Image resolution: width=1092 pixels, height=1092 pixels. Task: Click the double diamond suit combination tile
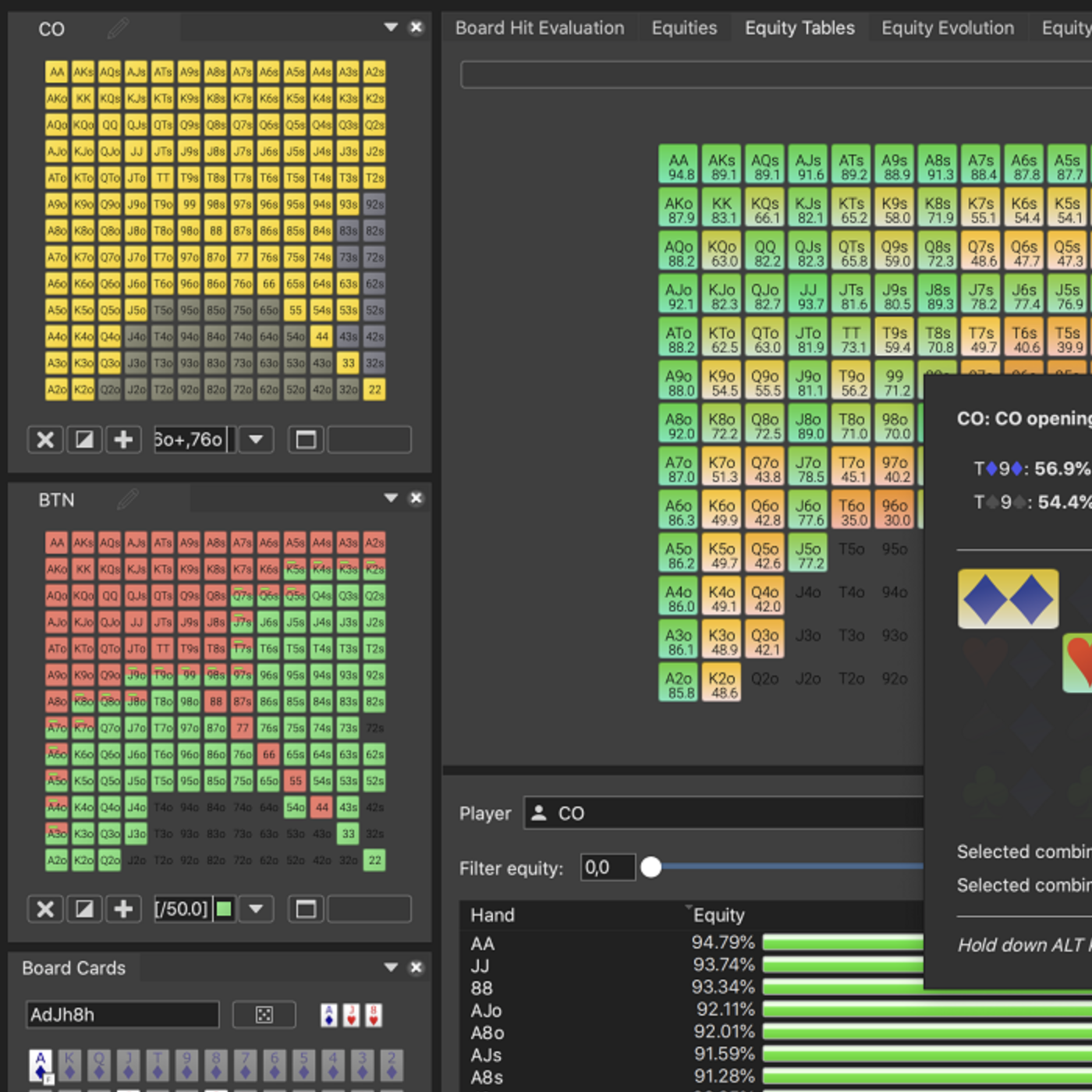[1008, 599]
